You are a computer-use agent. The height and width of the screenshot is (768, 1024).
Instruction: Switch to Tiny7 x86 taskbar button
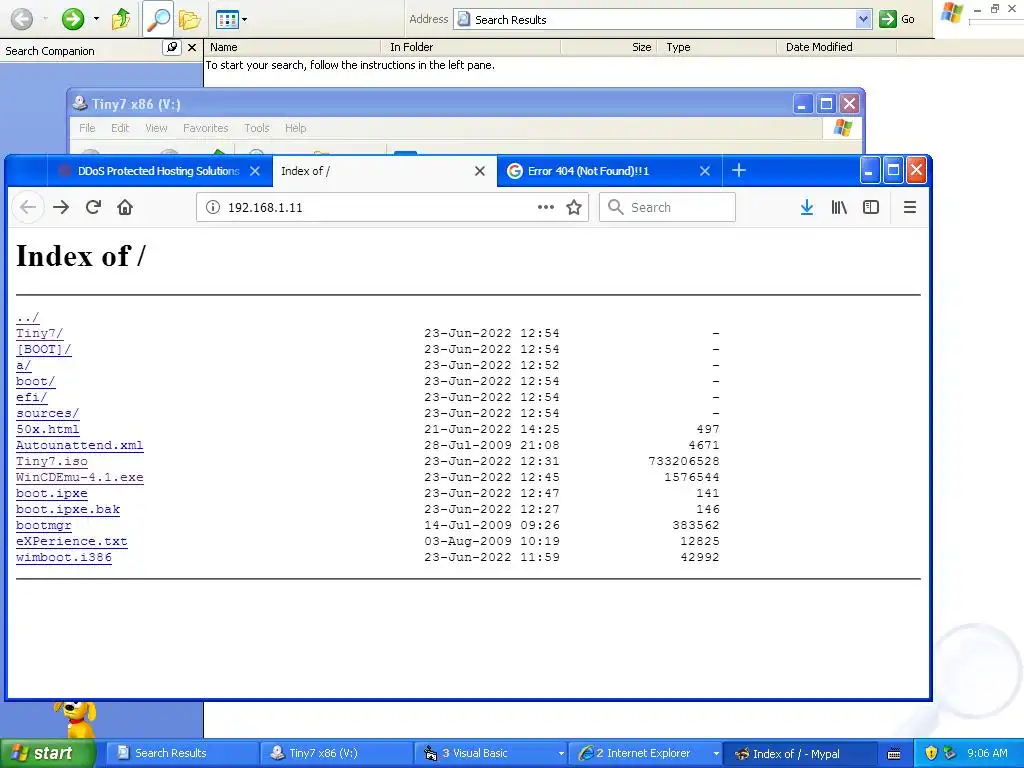[336, 753]
